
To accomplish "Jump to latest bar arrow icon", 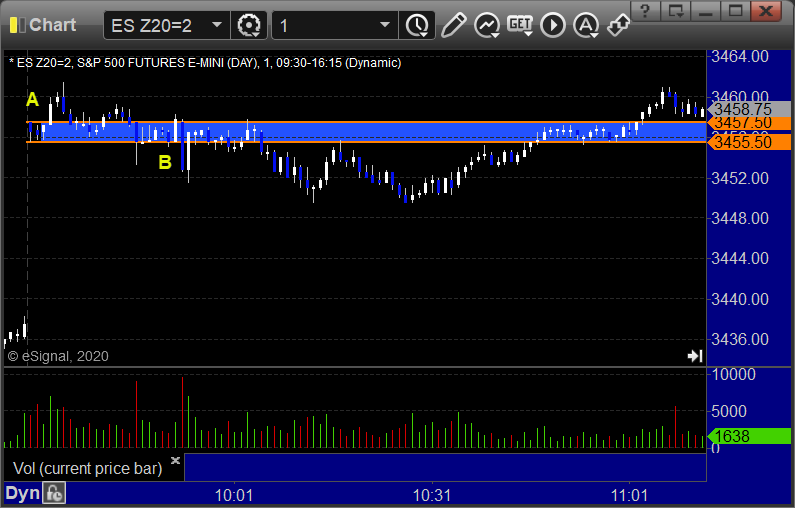I will [x=695, y=356].
